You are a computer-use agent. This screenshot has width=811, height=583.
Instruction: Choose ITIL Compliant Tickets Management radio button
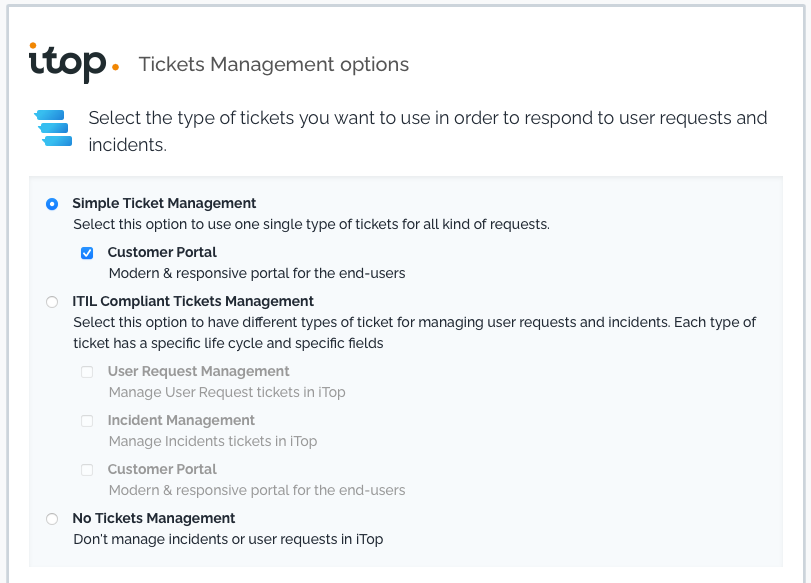point(52,301)
